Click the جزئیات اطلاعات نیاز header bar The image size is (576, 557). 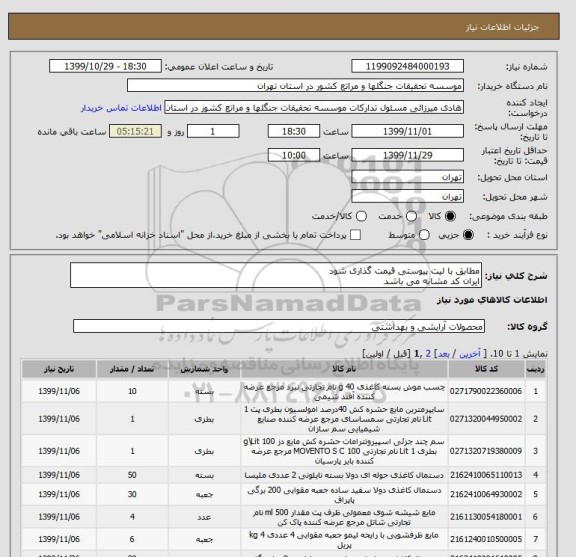284,26
